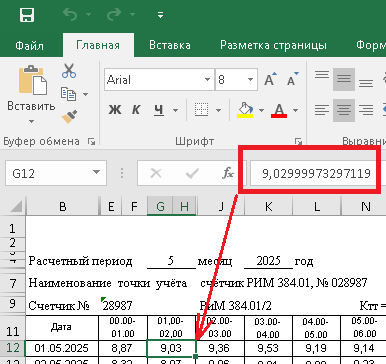The width and height of the screenshot is (386, 364).
Task: Click the Вставить paste clipboard icon
Action: point(32,80)
